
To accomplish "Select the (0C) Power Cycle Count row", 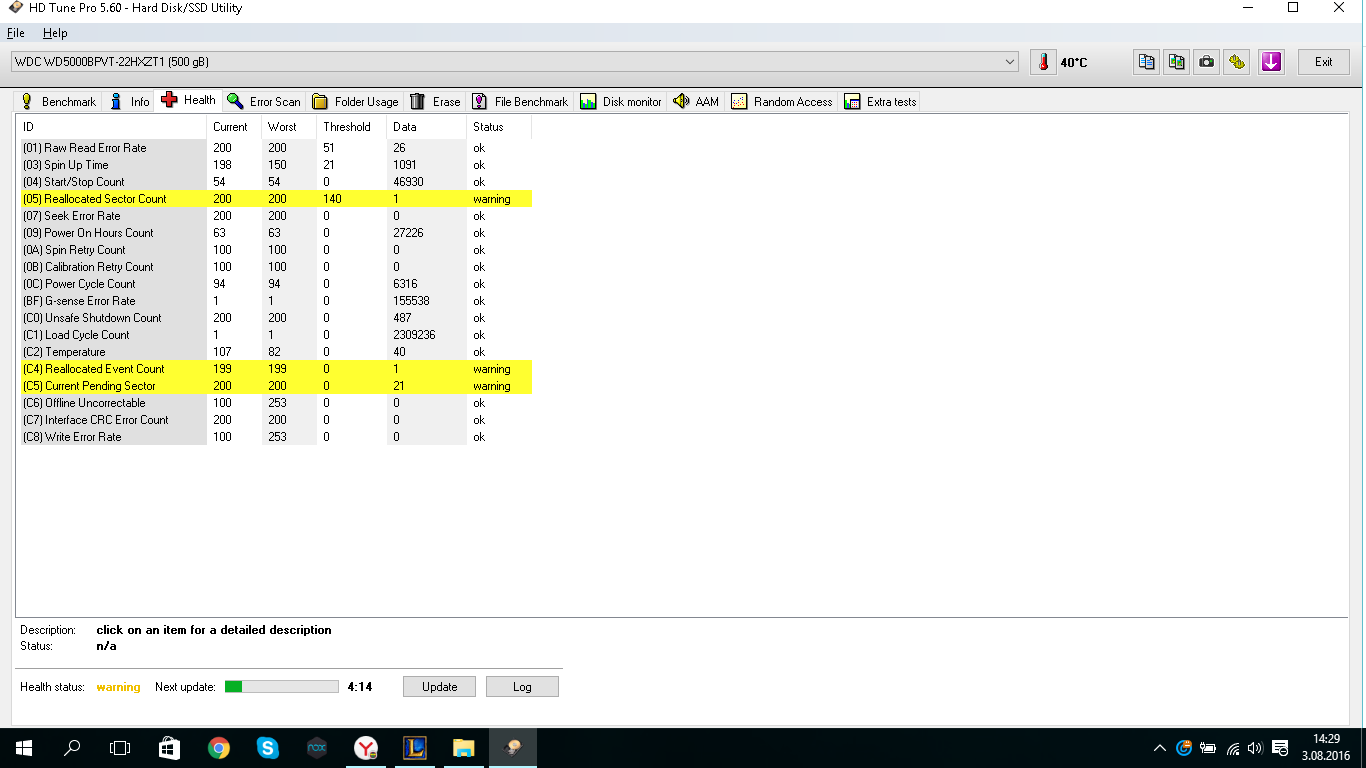I will (274, 284).
